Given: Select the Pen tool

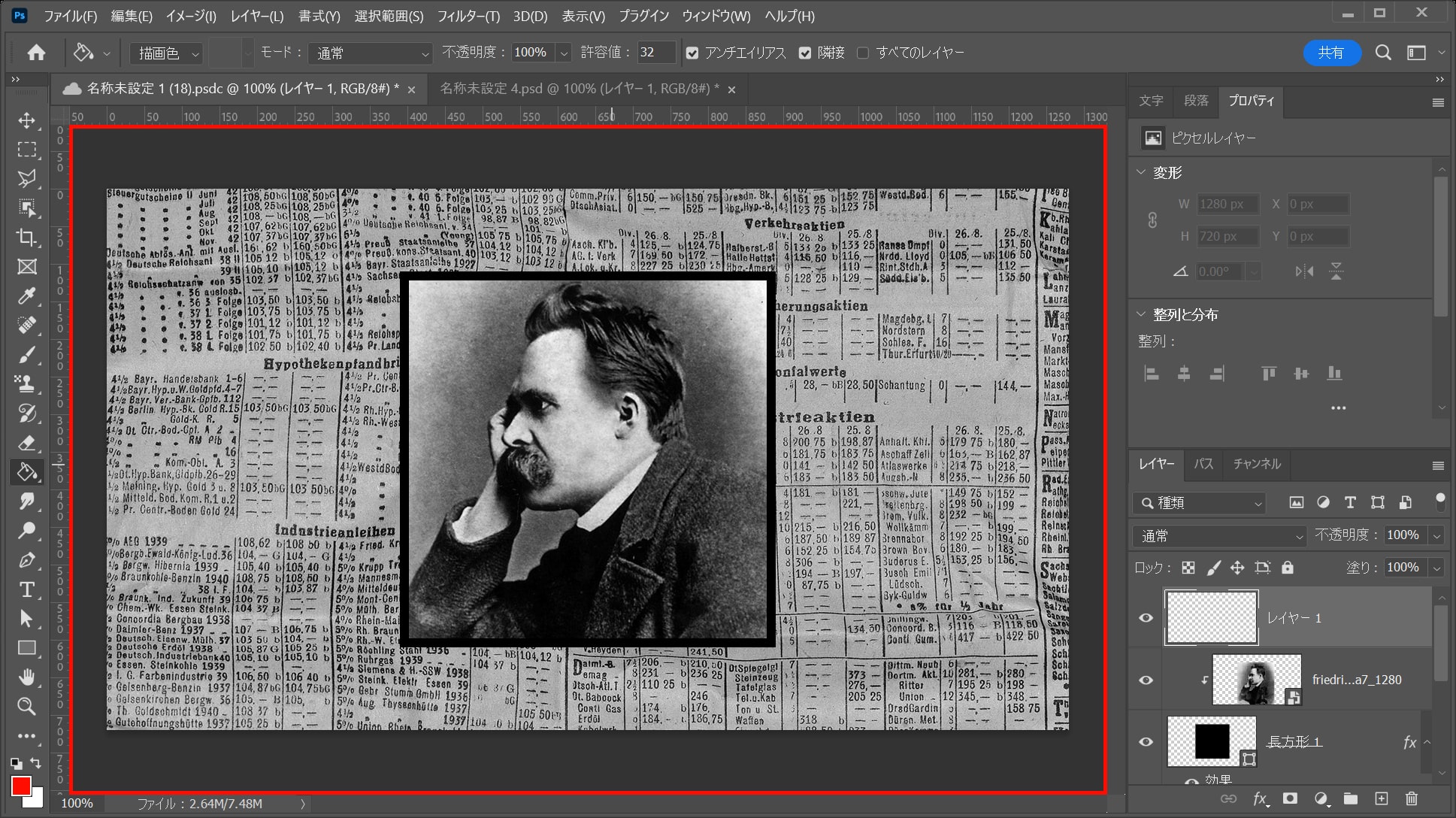Looking at the screenshot, I should (x=27, y=560).
